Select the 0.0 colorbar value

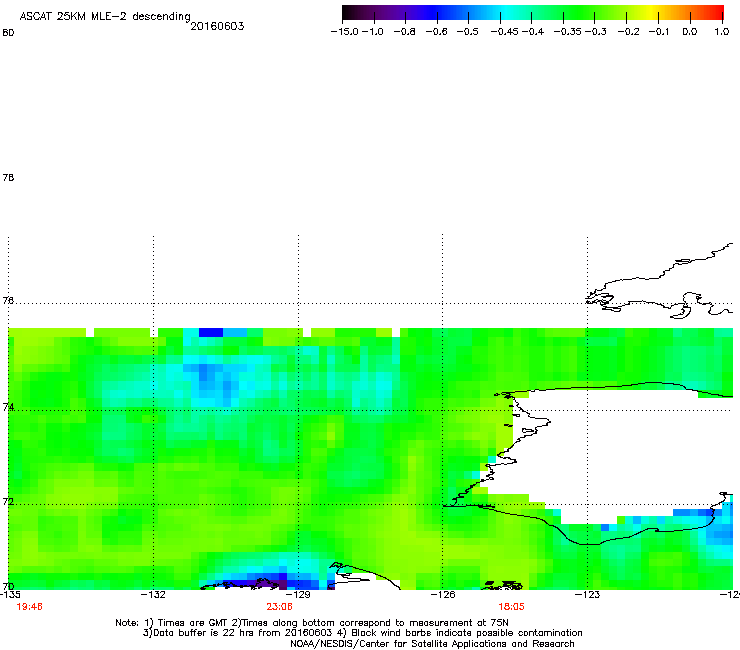pos(690,32)
